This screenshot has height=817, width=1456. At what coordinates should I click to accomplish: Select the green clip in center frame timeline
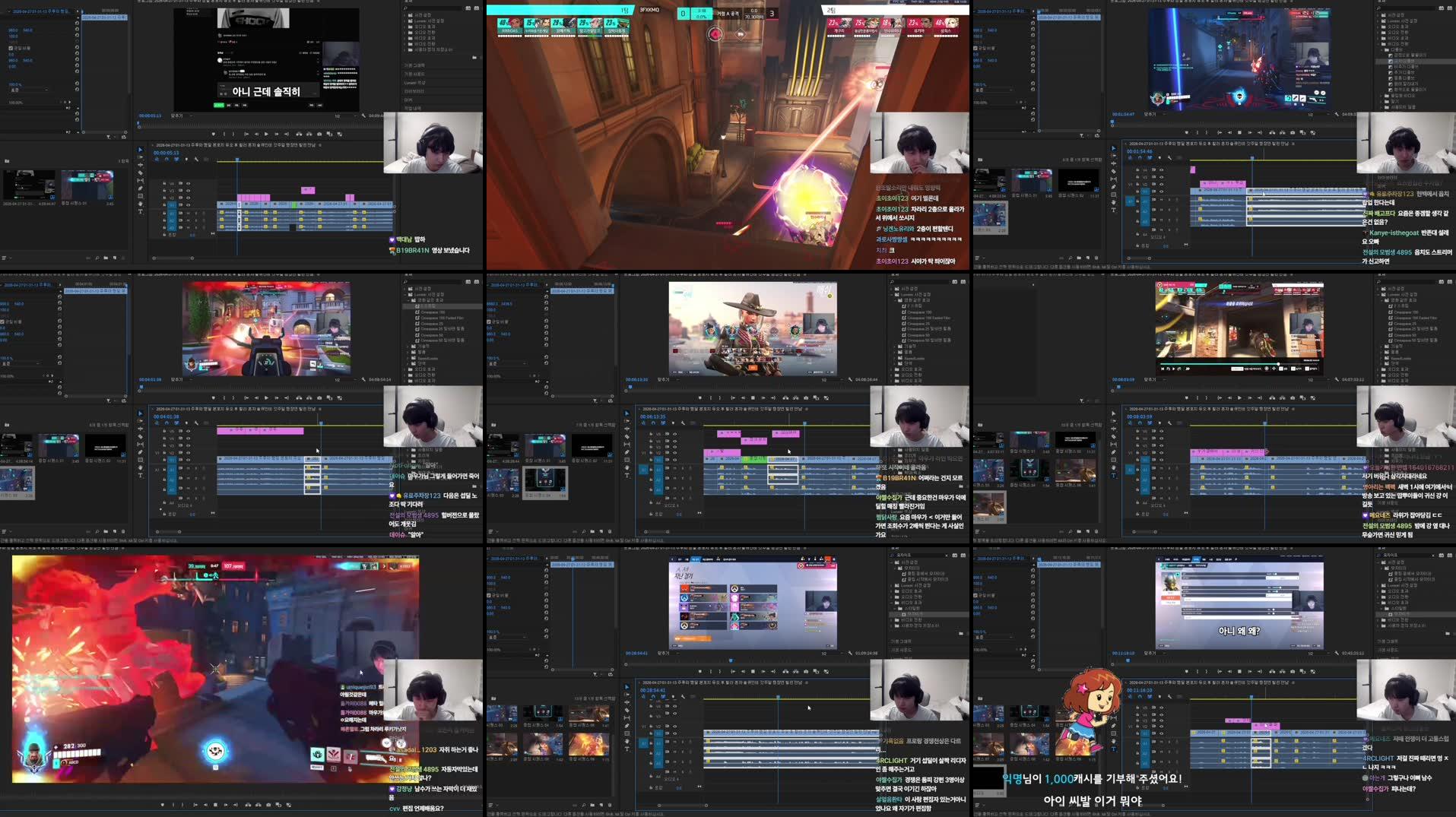pos(754,459)
